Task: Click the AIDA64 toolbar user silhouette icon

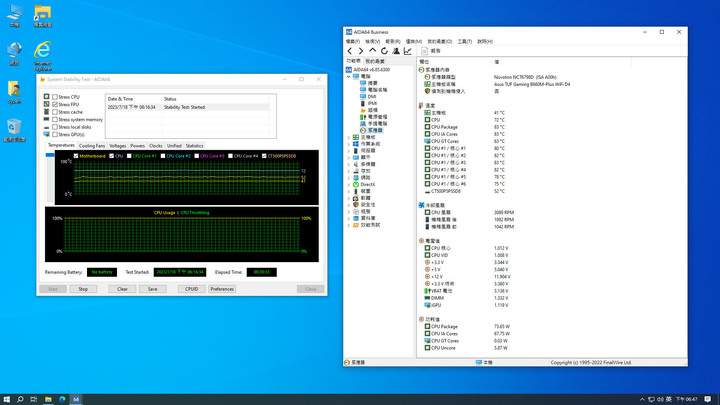Action: 396,51
